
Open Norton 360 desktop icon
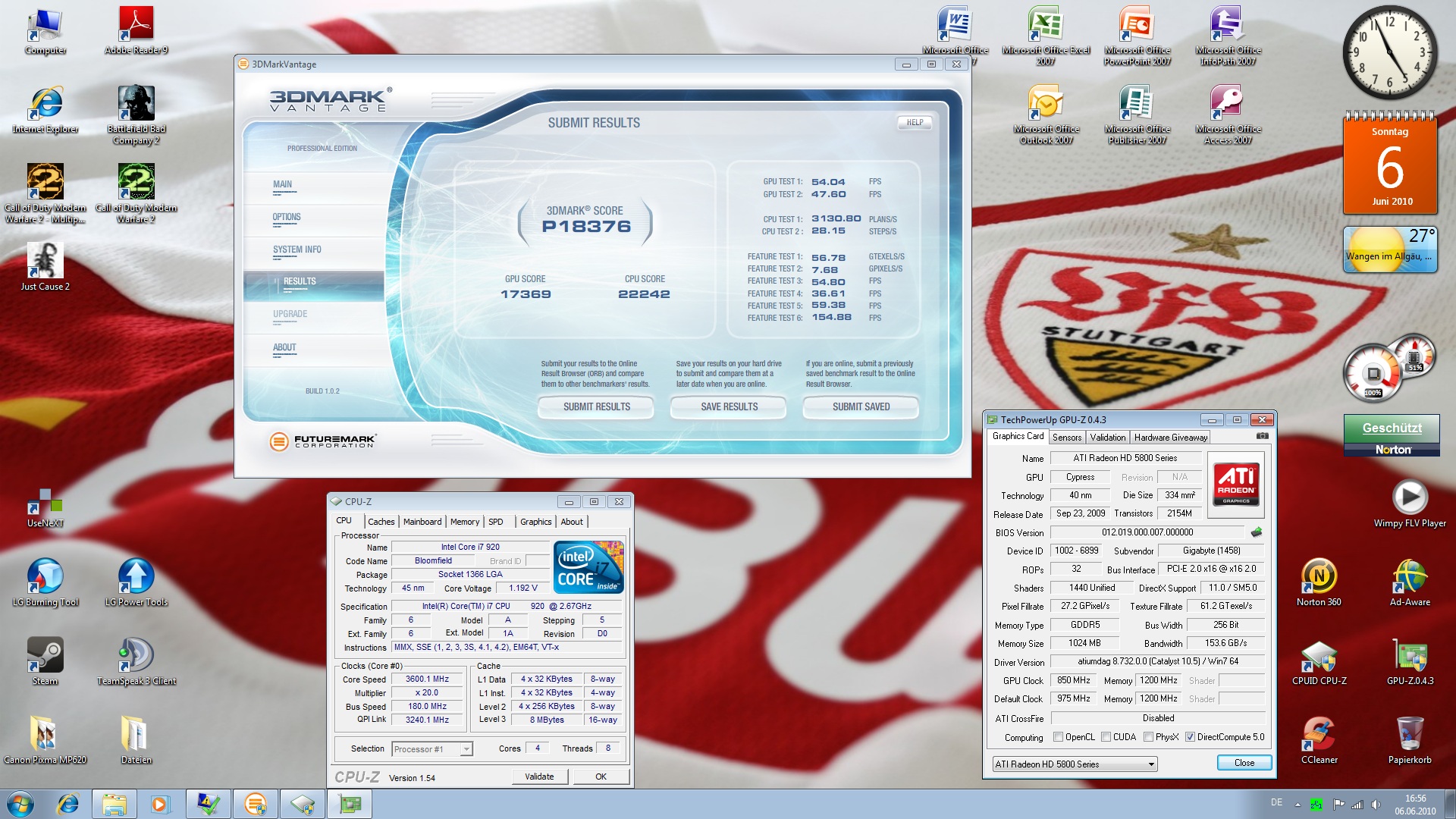pyautogui.click(x=1319, y=583)
